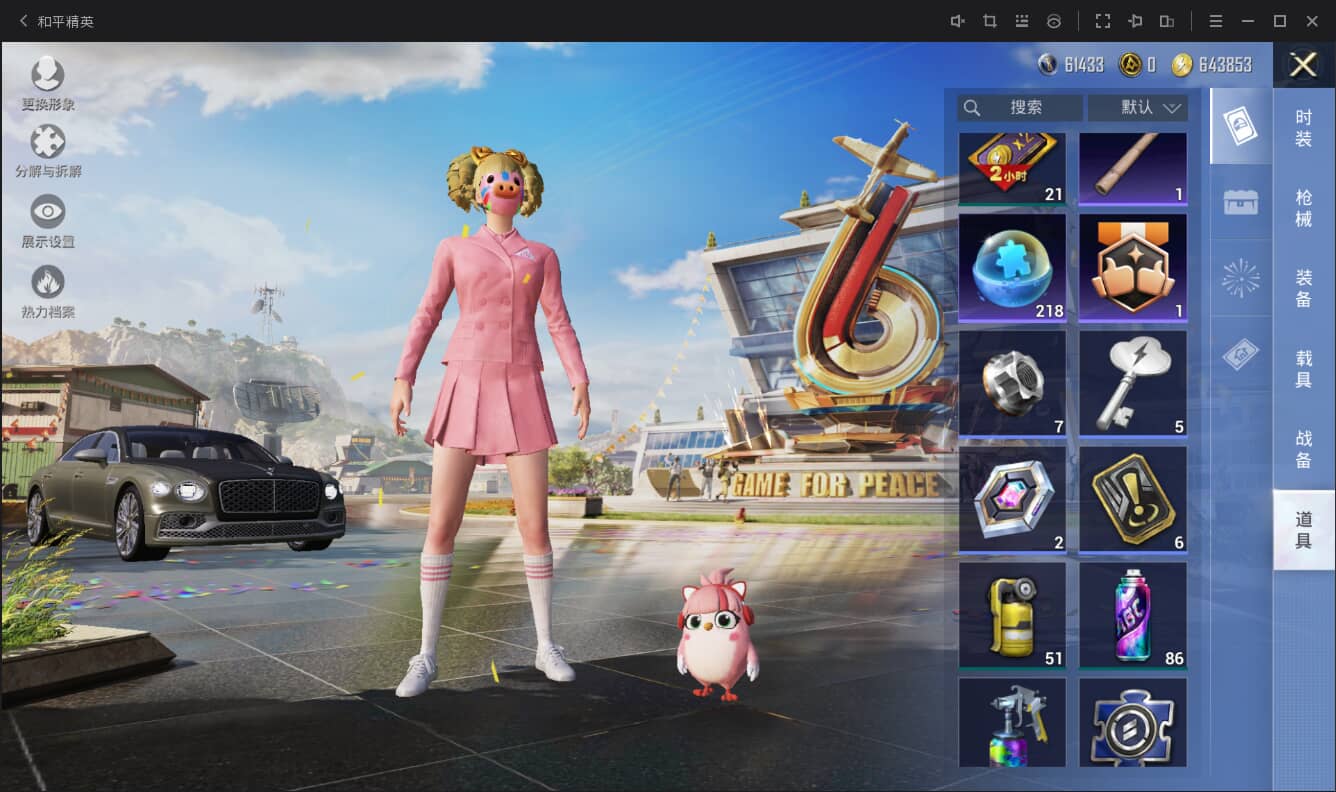Switch to the 装备 tab
1336x792 pixels.
click(1303, 289)
